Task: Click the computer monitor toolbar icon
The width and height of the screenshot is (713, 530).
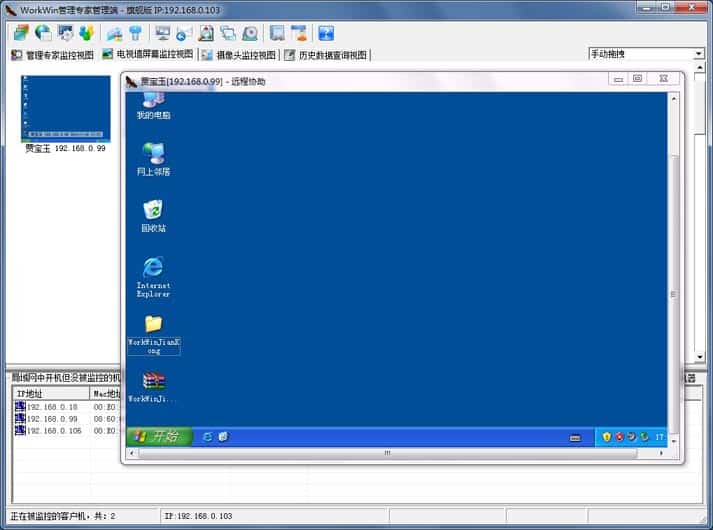Action: pyautogui.click(x=162, y=33)
